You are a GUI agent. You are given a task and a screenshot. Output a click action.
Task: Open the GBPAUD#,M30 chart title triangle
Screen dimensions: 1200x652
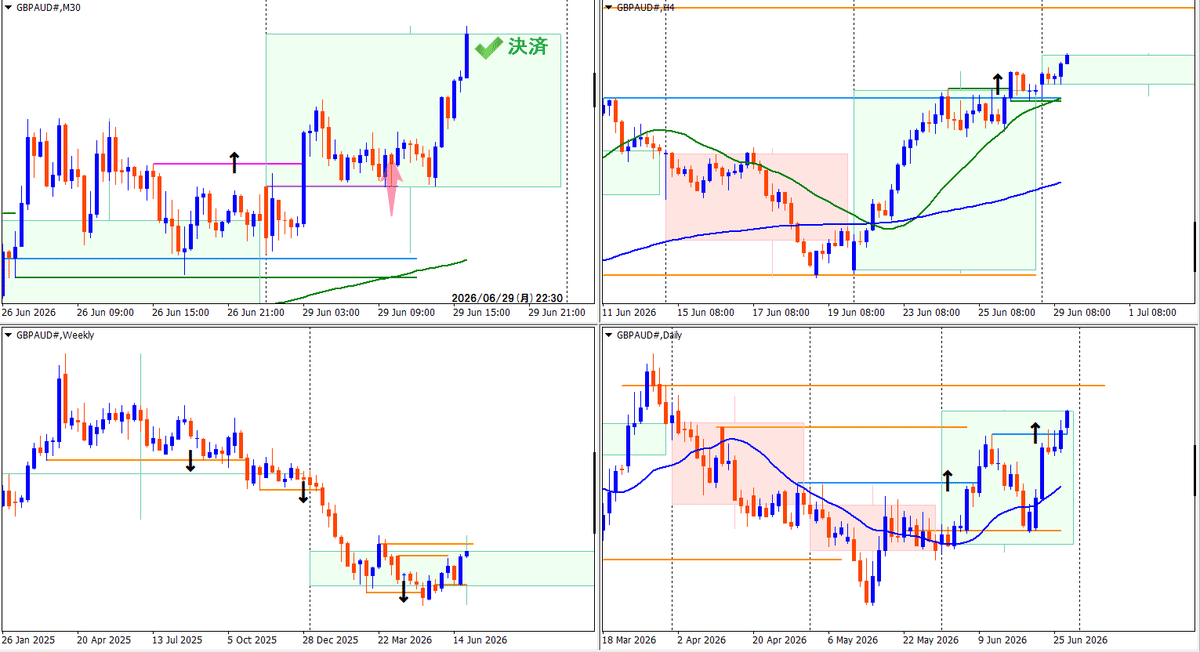point(8,7)
